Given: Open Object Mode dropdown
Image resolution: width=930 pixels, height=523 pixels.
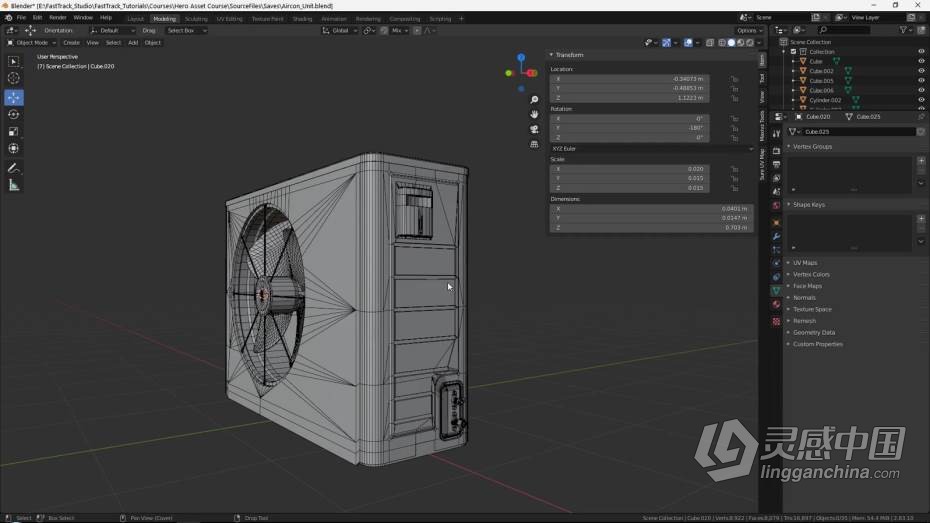Looking at the screenshot, I should coord(31,43).
